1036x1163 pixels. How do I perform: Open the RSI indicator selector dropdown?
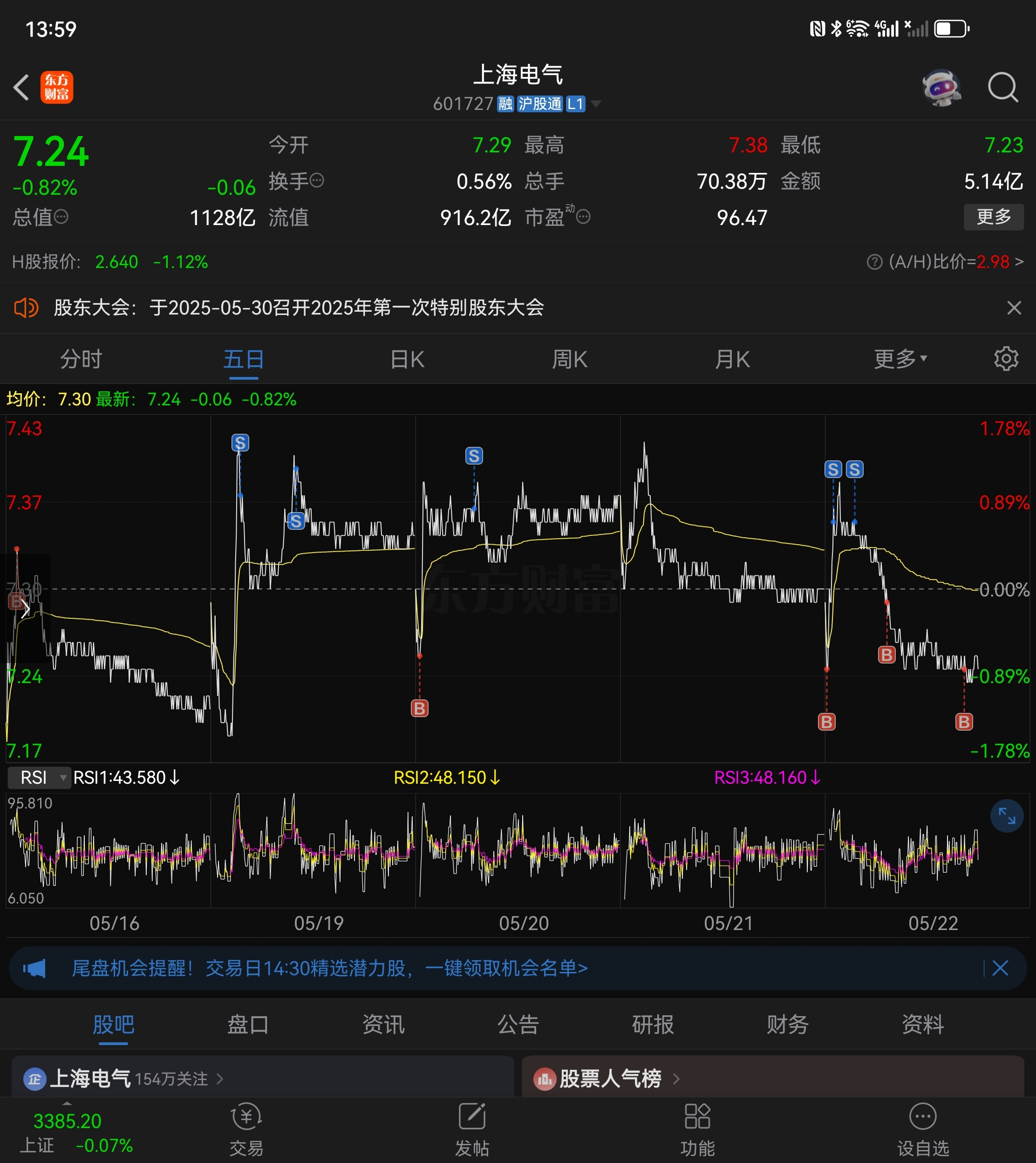coord(39,777)
